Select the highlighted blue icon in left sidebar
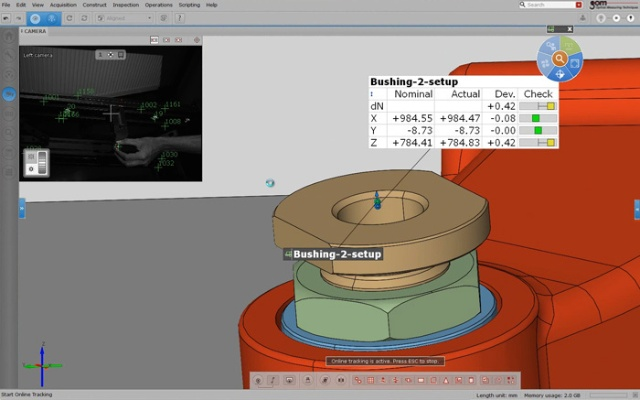Screen dimensions: 640x400 (x=9, y=94)
